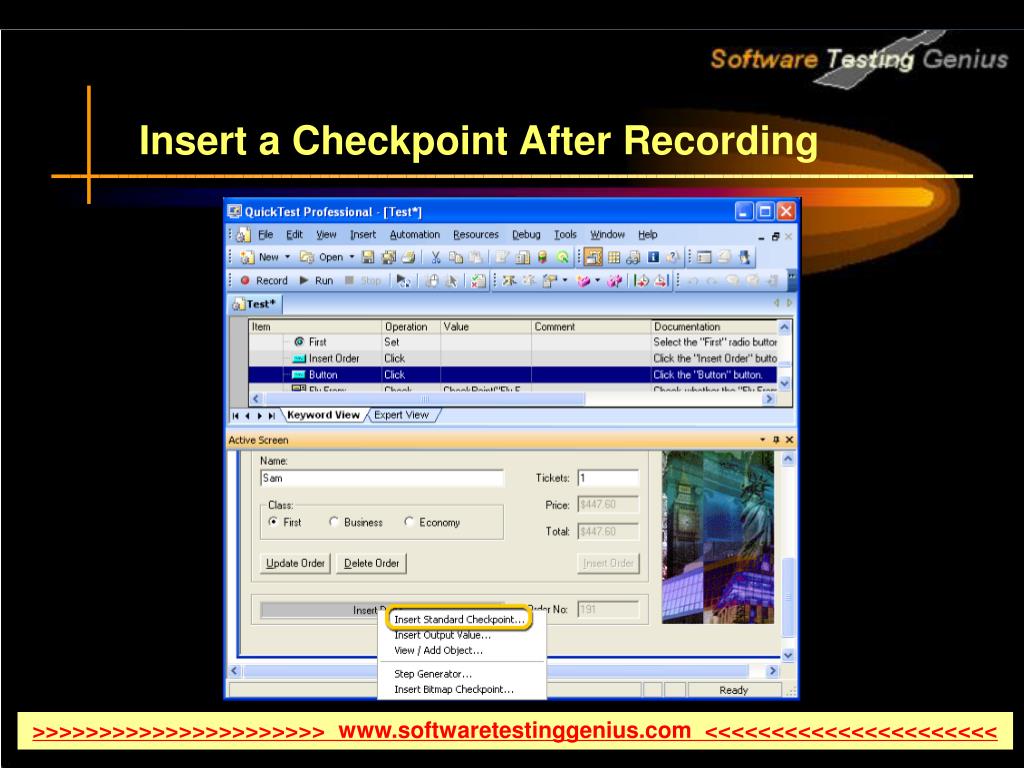Click the Data Table grid icon
1024x768 pixels.
614,257
